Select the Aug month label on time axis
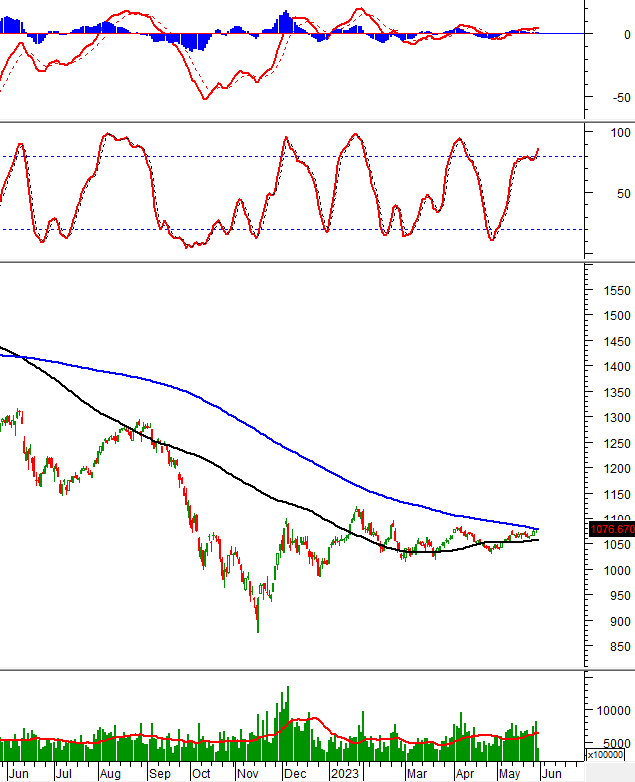 [110, 774]
